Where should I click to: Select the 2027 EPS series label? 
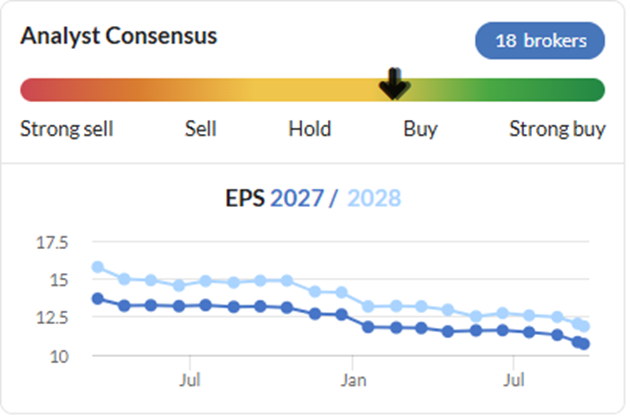[x=297, y=198]
